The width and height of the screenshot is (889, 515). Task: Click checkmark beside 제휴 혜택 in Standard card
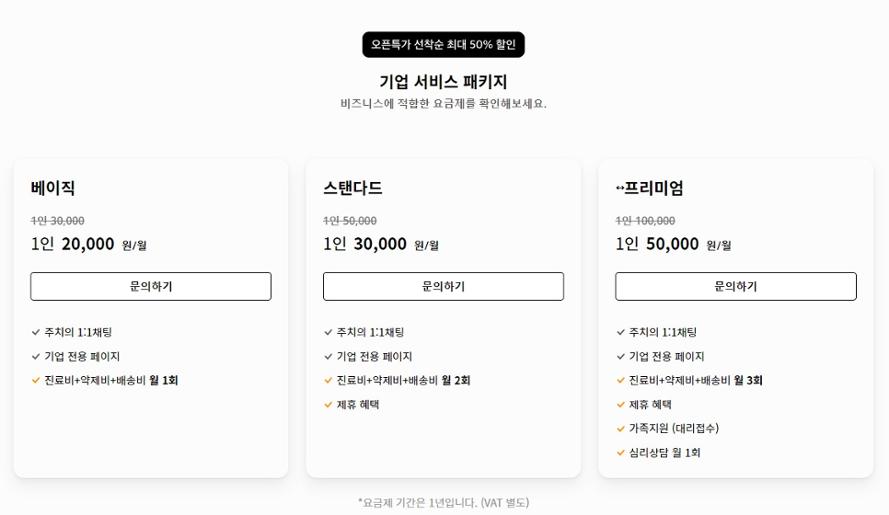pos(328,405)
